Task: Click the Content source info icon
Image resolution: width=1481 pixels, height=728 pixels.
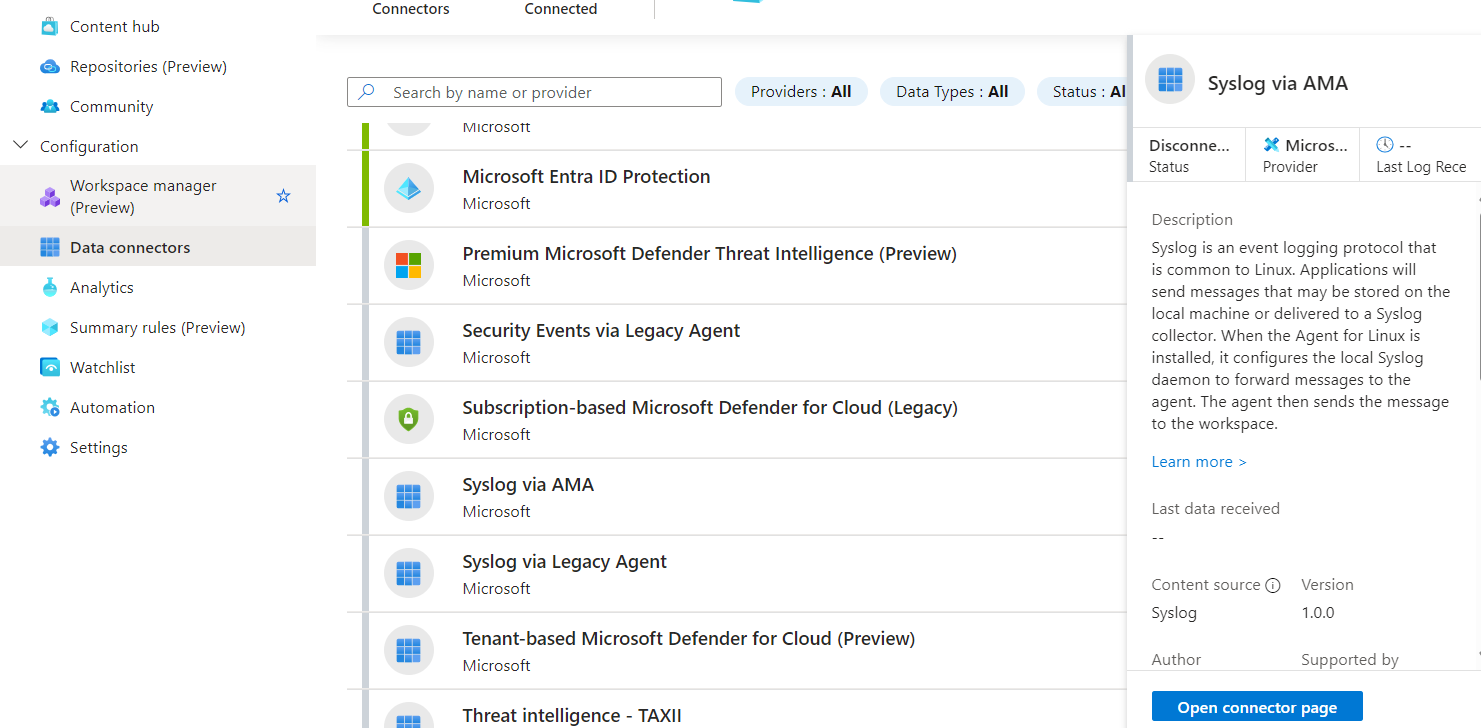Action: pos(1273,586)
